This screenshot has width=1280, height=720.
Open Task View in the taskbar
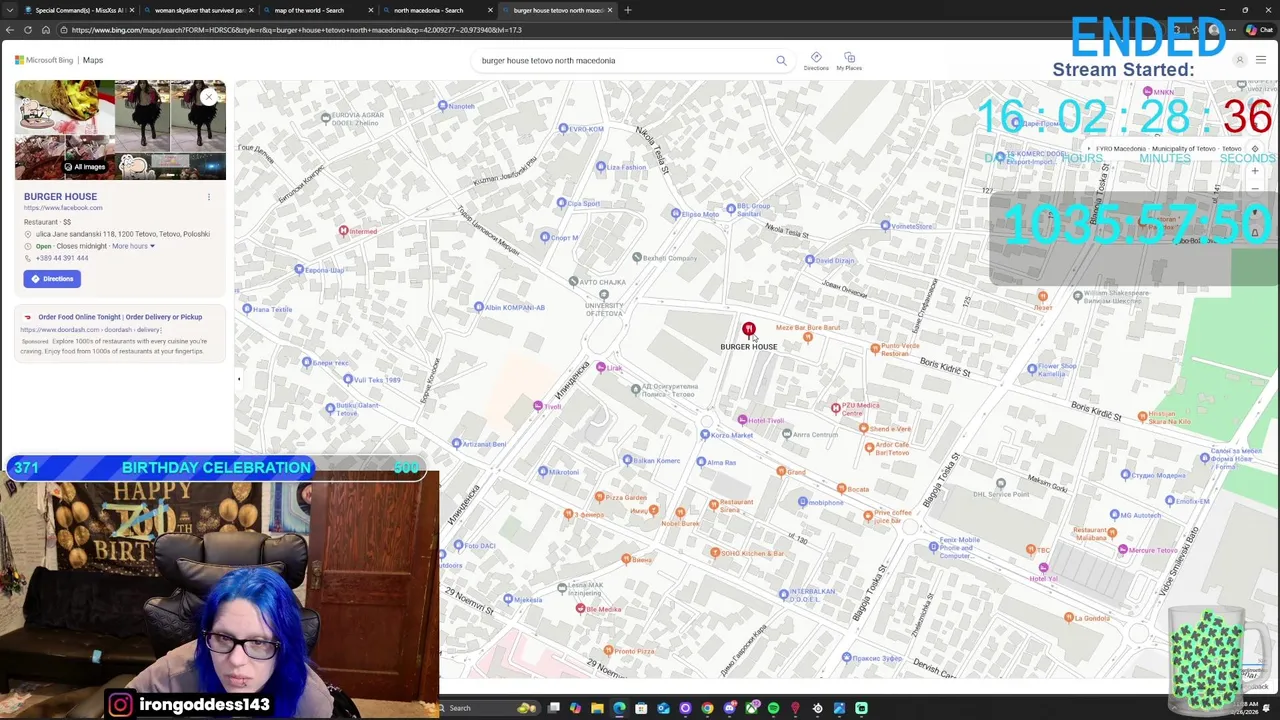(553, 708)
